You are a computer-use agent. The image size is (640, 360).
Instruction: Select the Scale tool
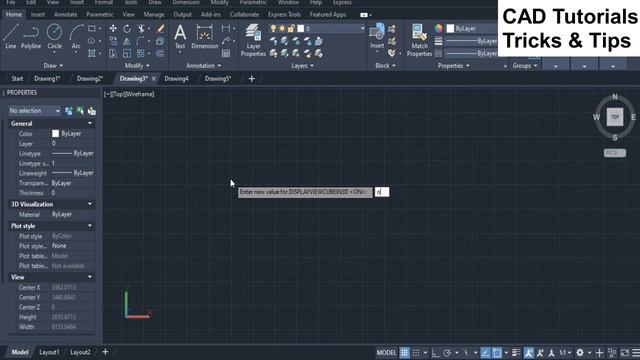127,53
